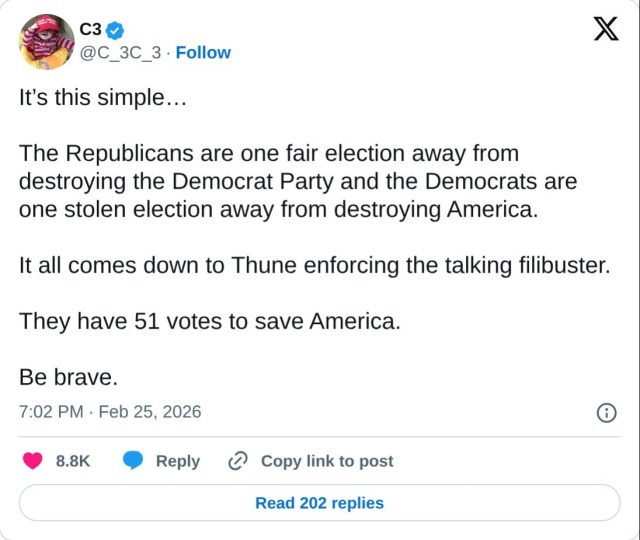Click the 8.8K like count

(x=73, y=461)
